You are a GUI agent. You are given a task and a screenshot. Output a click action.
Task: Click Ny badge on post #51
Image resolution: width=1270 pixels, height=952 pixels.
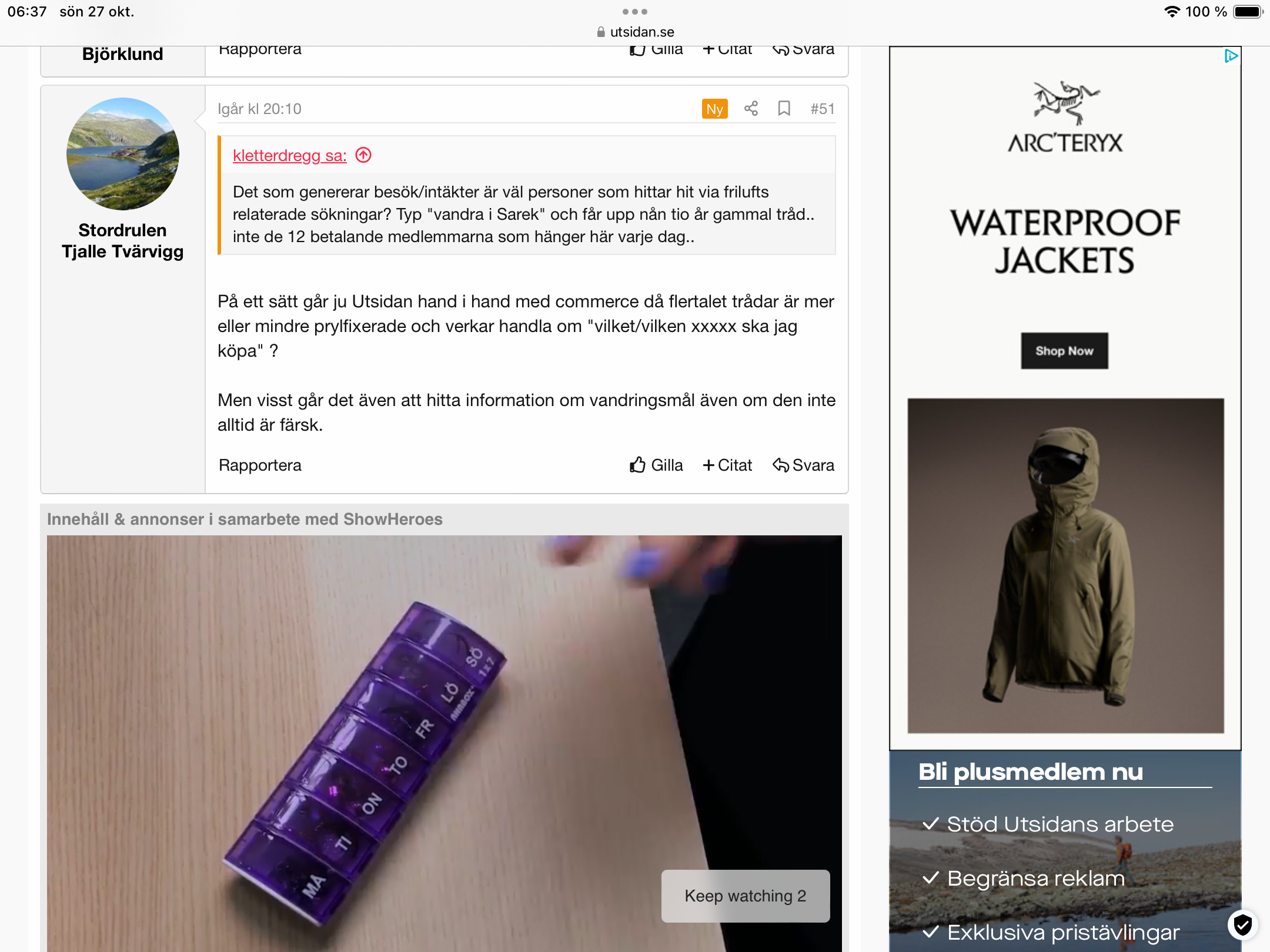[714, 109]
